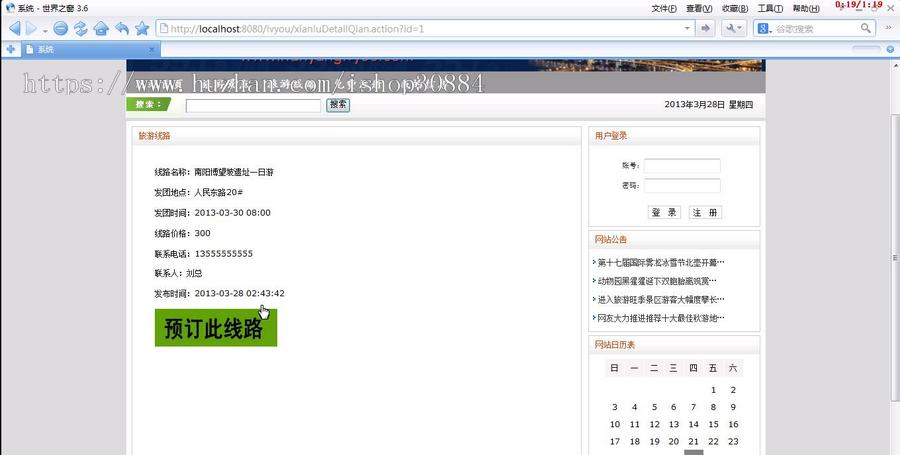Screen dimensions: 900x455
Task: Close the 系统 tab
Action: coord(152,50)
